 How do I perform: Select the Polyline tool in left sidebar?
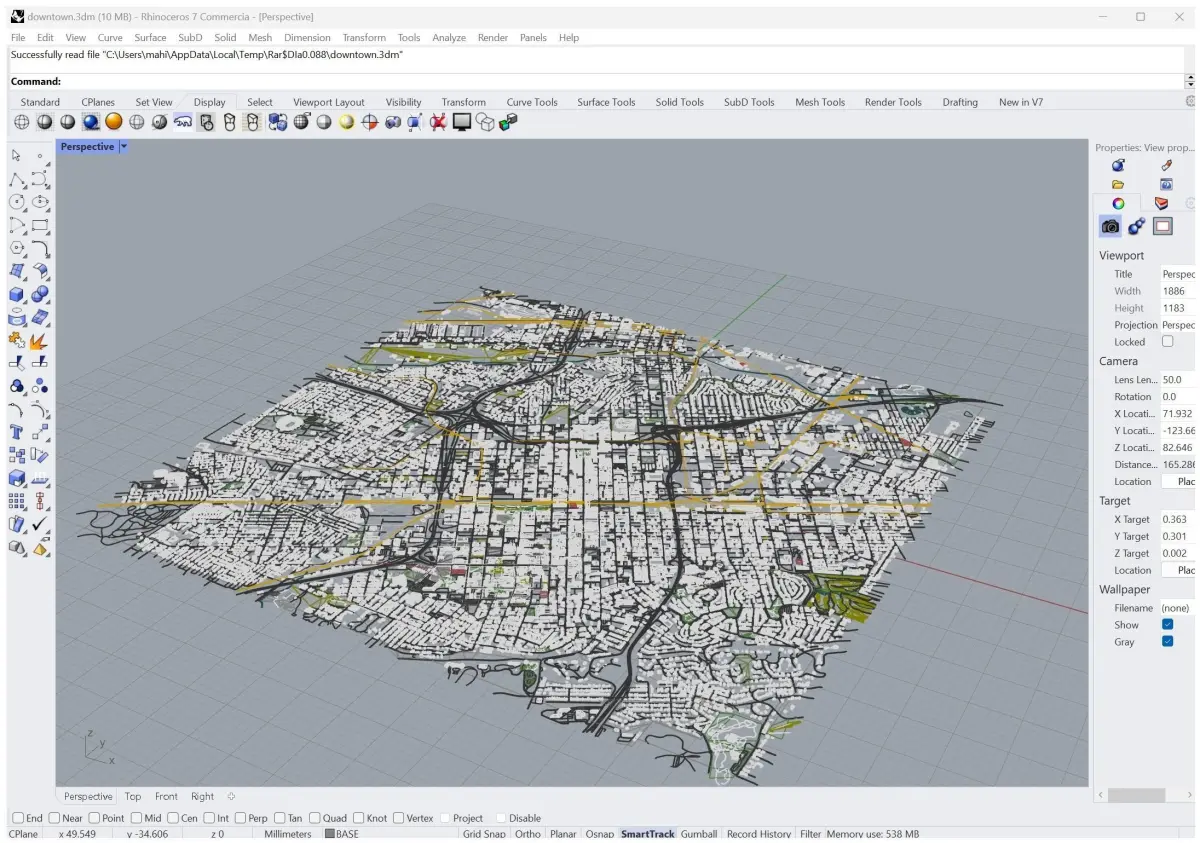(17, 180)
